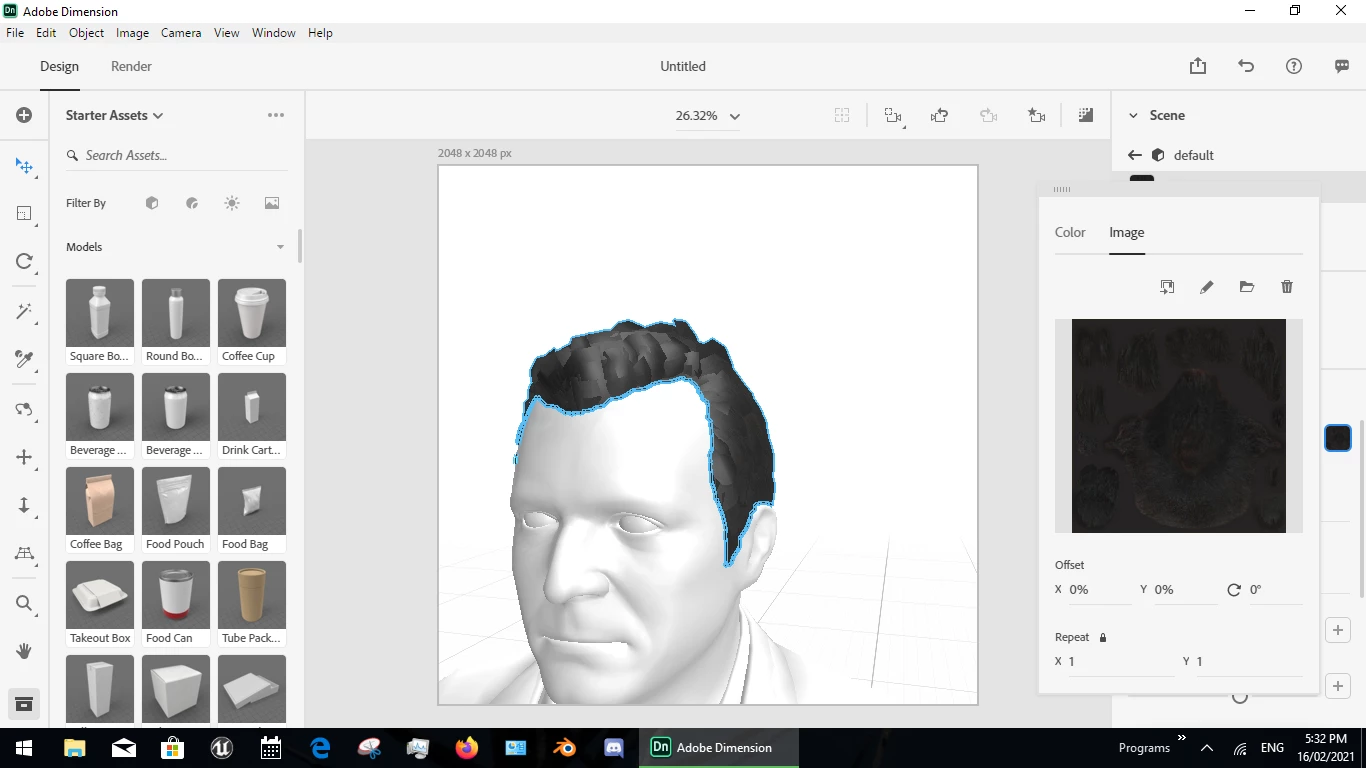Open the Starter Assets dropdown

point(114,115)
